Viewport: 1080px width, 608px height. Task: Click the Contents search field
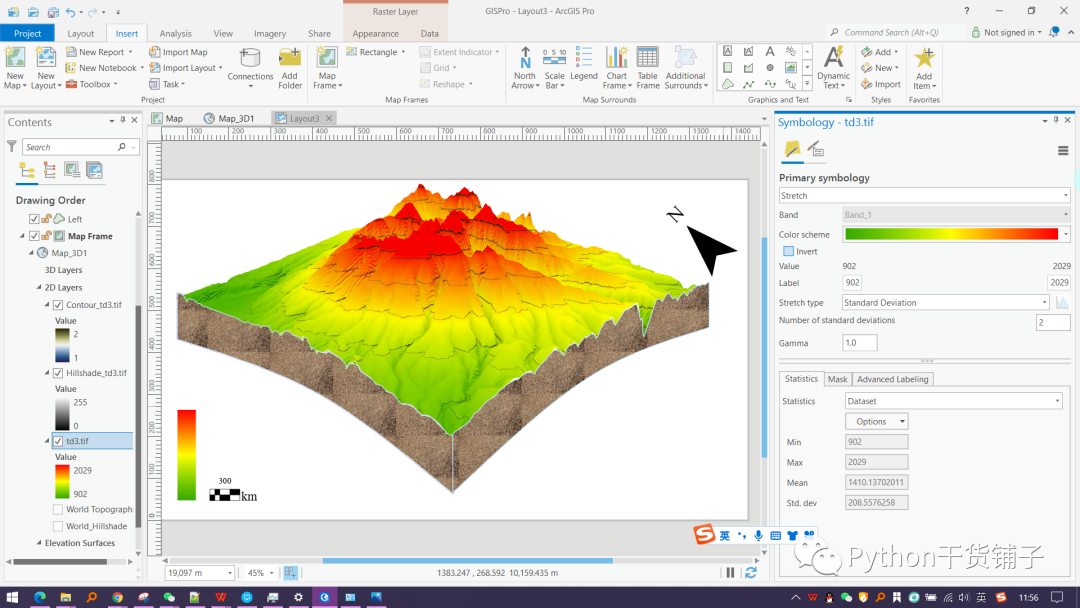[x=69, y=147]
